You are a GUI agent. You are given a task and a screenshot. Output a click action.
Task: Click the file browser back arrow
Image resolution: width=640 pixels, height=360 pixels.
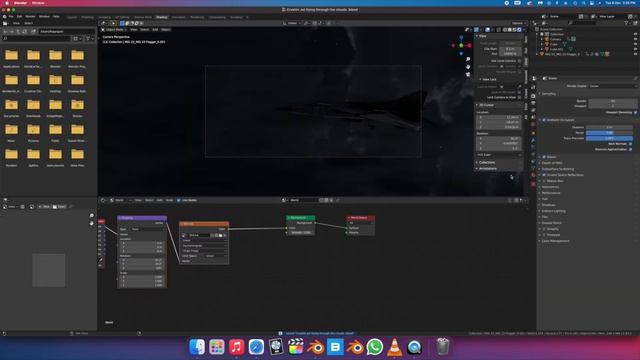(5, 31)
